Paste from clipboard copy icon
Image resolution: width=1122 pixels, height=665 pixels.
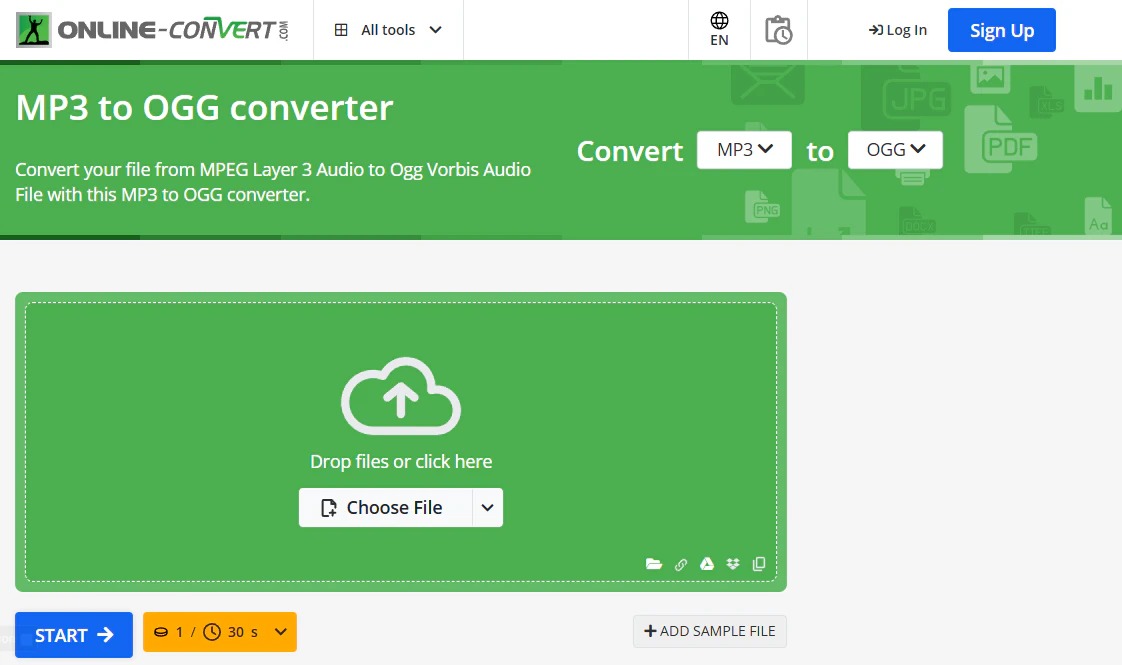[759, 564]
